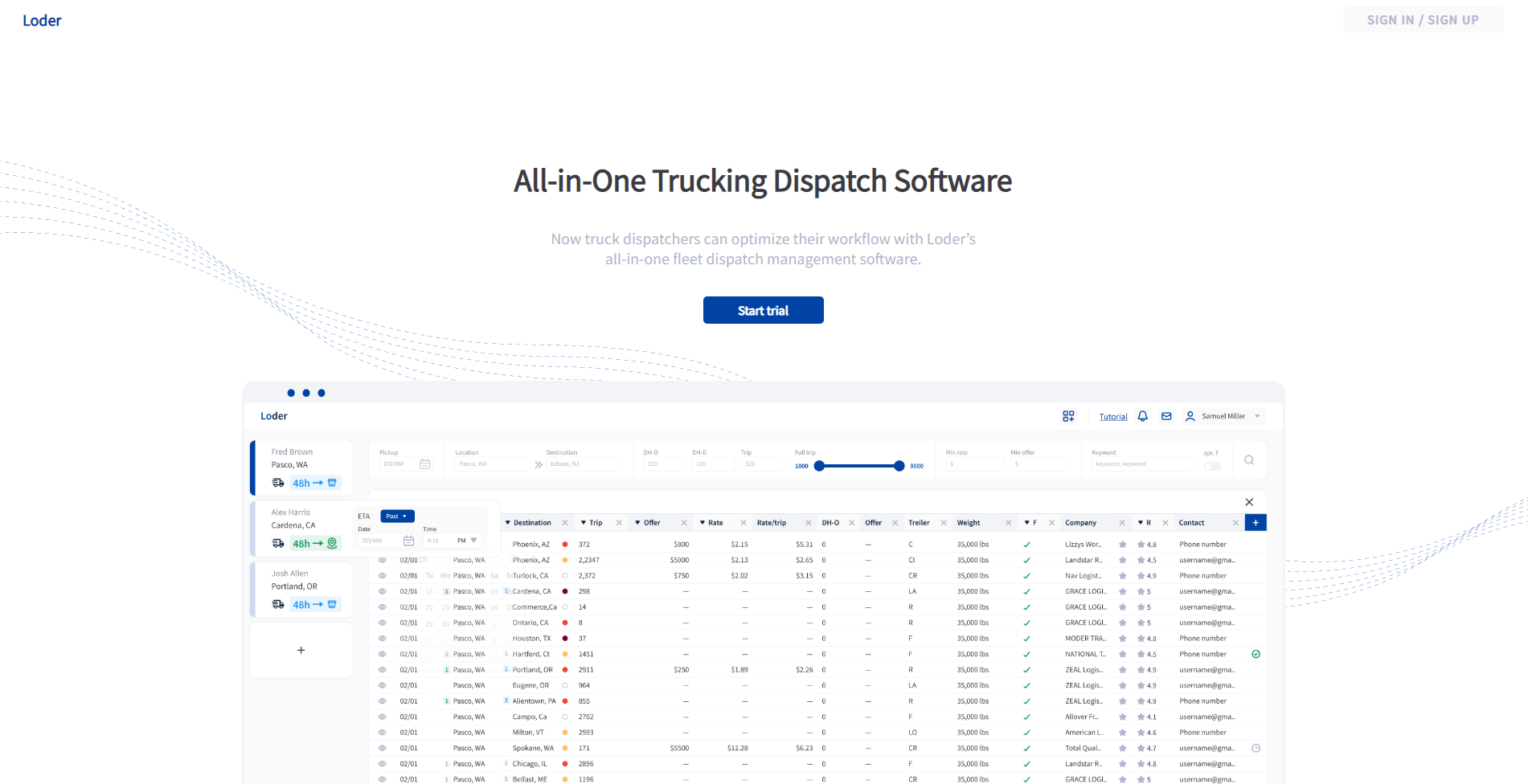The image size is (1528, 784).
Task: Click the truck icon on Fred Brown card
Action: 278,483
